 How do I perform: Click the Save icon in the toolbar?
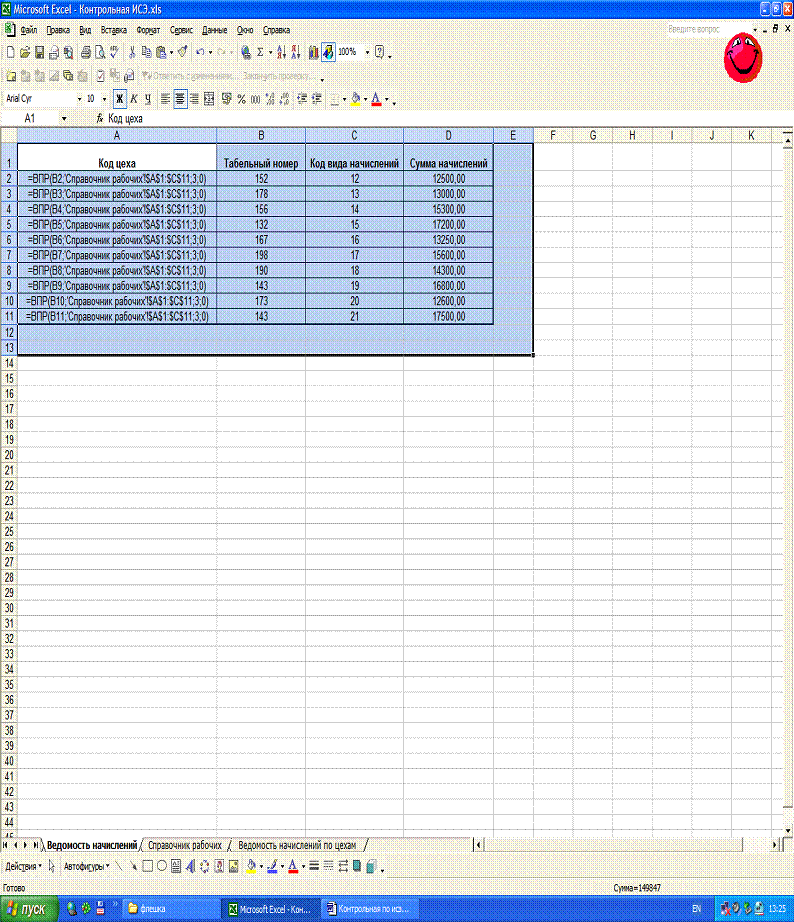(40, 52)
